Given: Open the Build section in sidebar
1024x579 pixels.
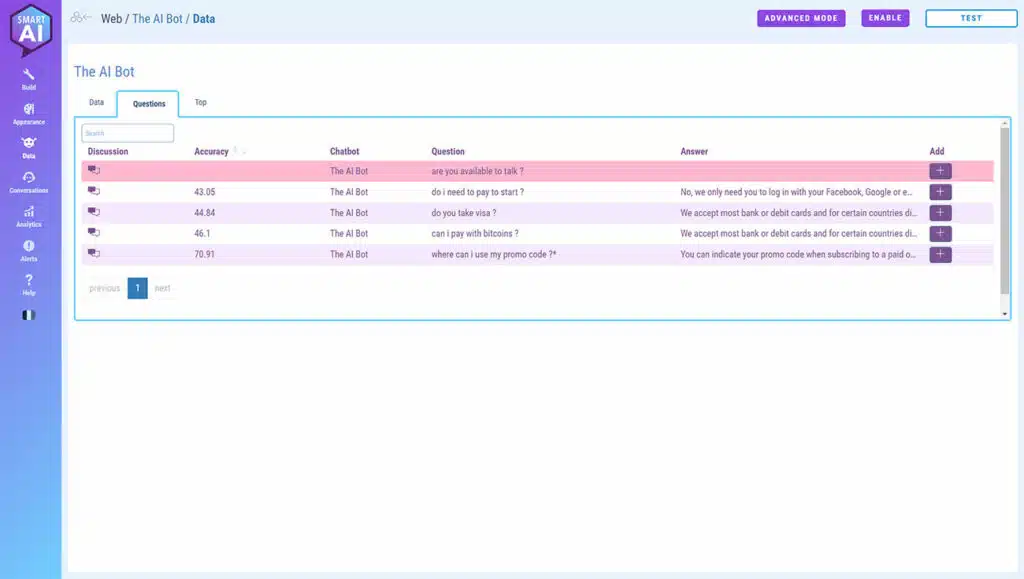Looking at the screenshot, I should coord(28,76).
